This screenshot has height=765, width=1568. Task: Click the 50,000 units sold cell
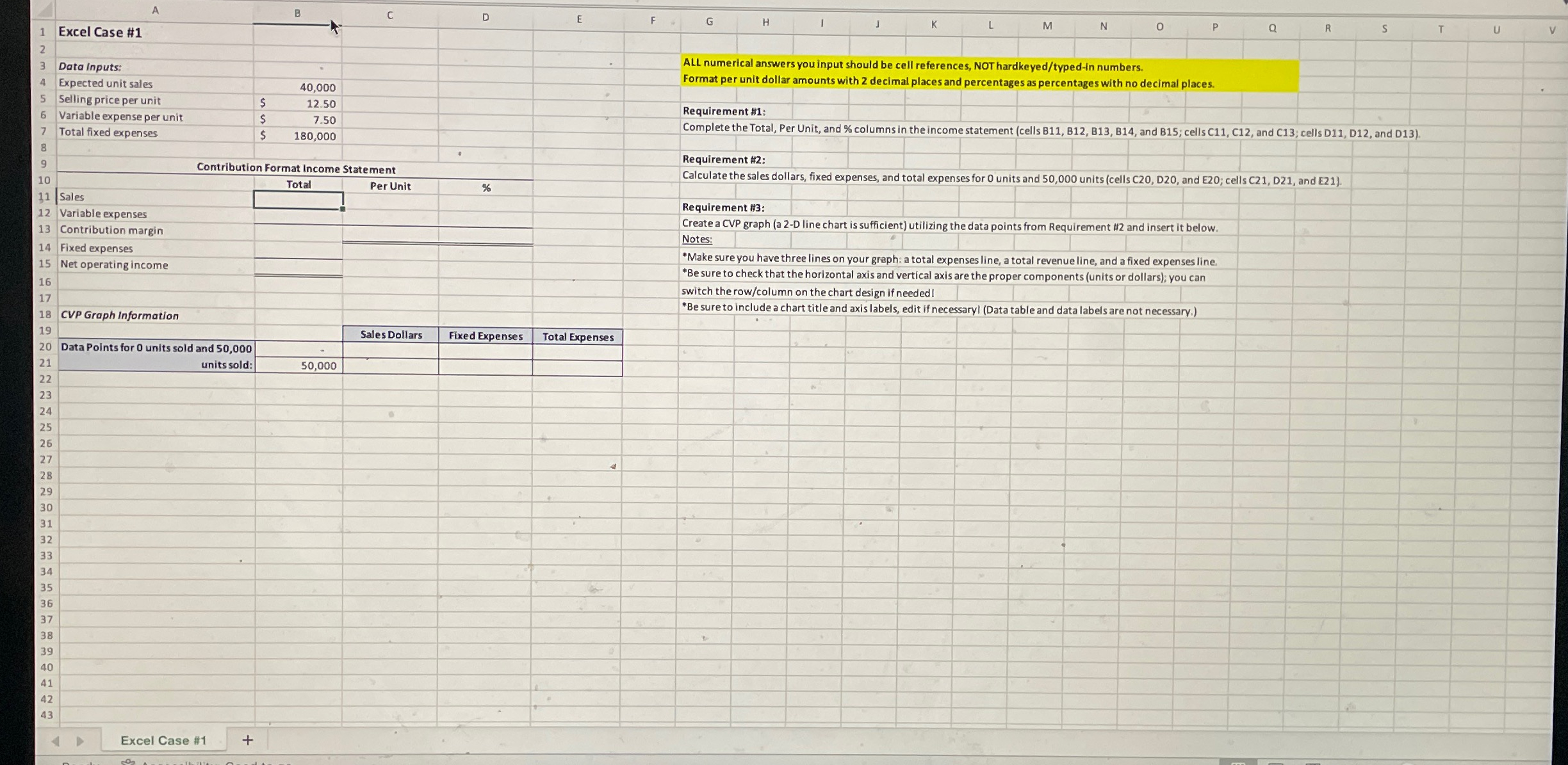[297, 366]
